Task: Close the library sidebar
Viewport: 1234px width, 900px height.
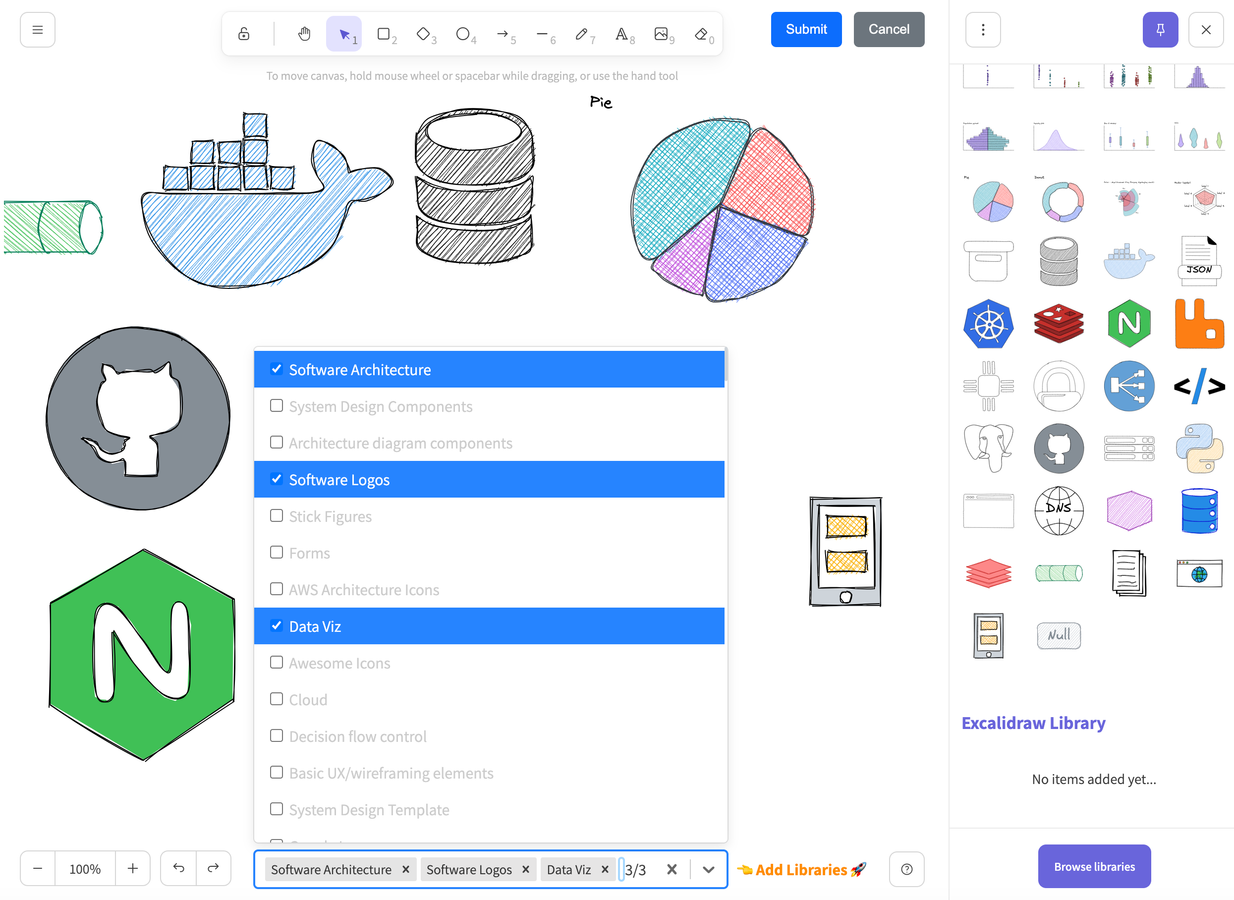Action: 1206,30
